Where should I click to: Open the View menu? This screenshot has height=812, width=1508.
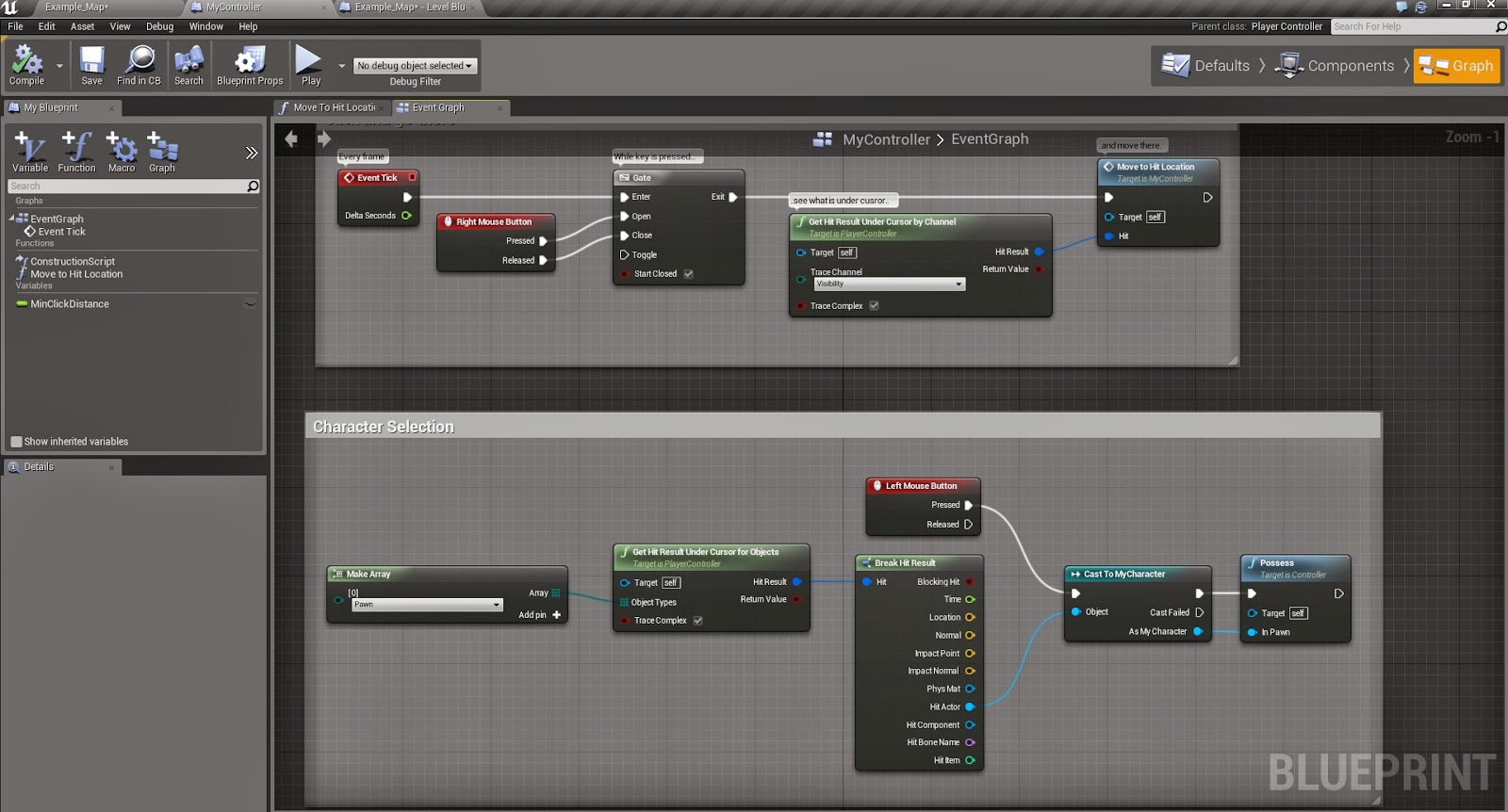[x=120, y=26]
